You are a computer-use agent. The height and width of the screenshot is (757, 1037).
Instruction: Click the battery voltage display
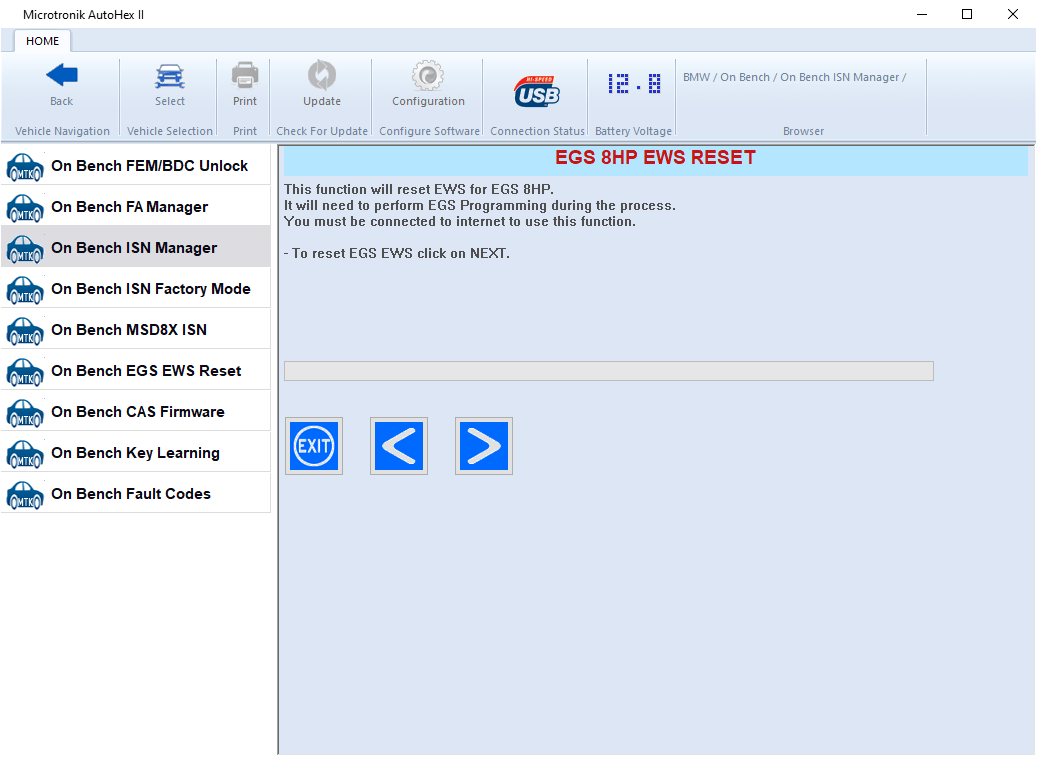tap(634, 84)
